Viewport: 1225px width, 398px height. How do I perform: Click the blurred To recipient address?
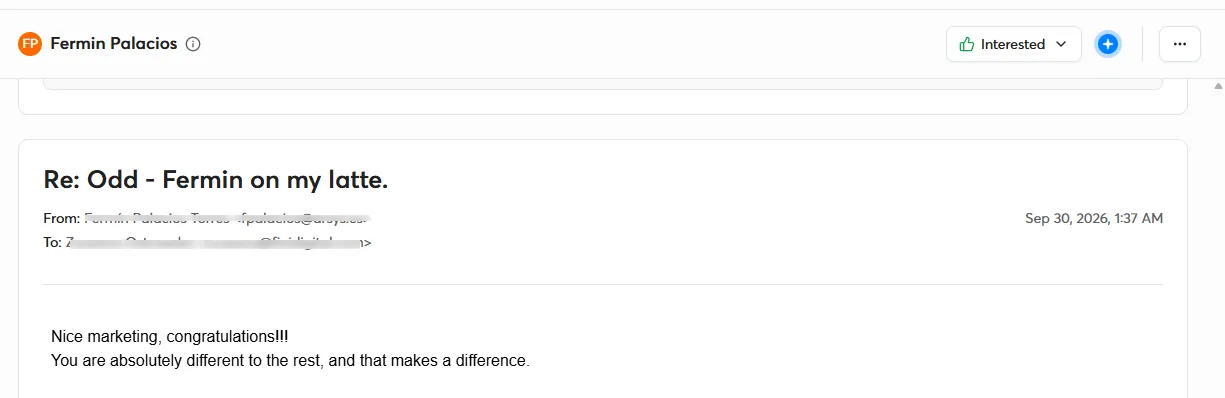point(219,242)
